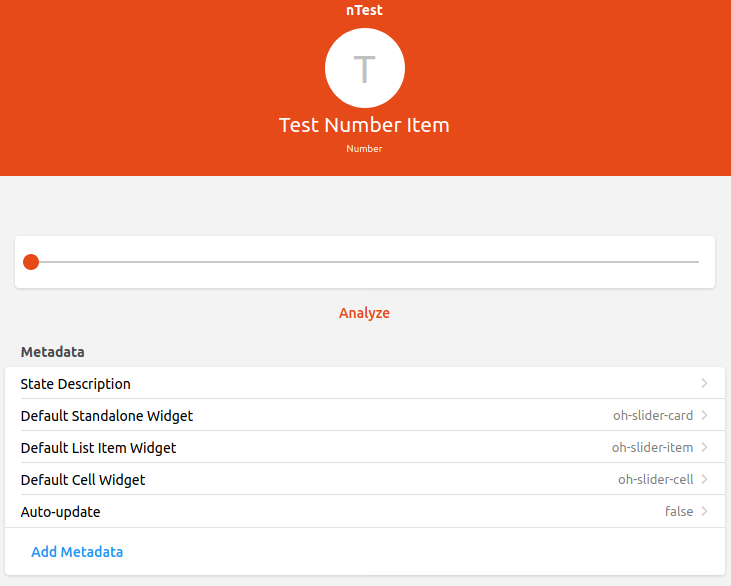Click the Test Number Item heading
Viewport: 731px width, 586px height.
coord(364,125)
